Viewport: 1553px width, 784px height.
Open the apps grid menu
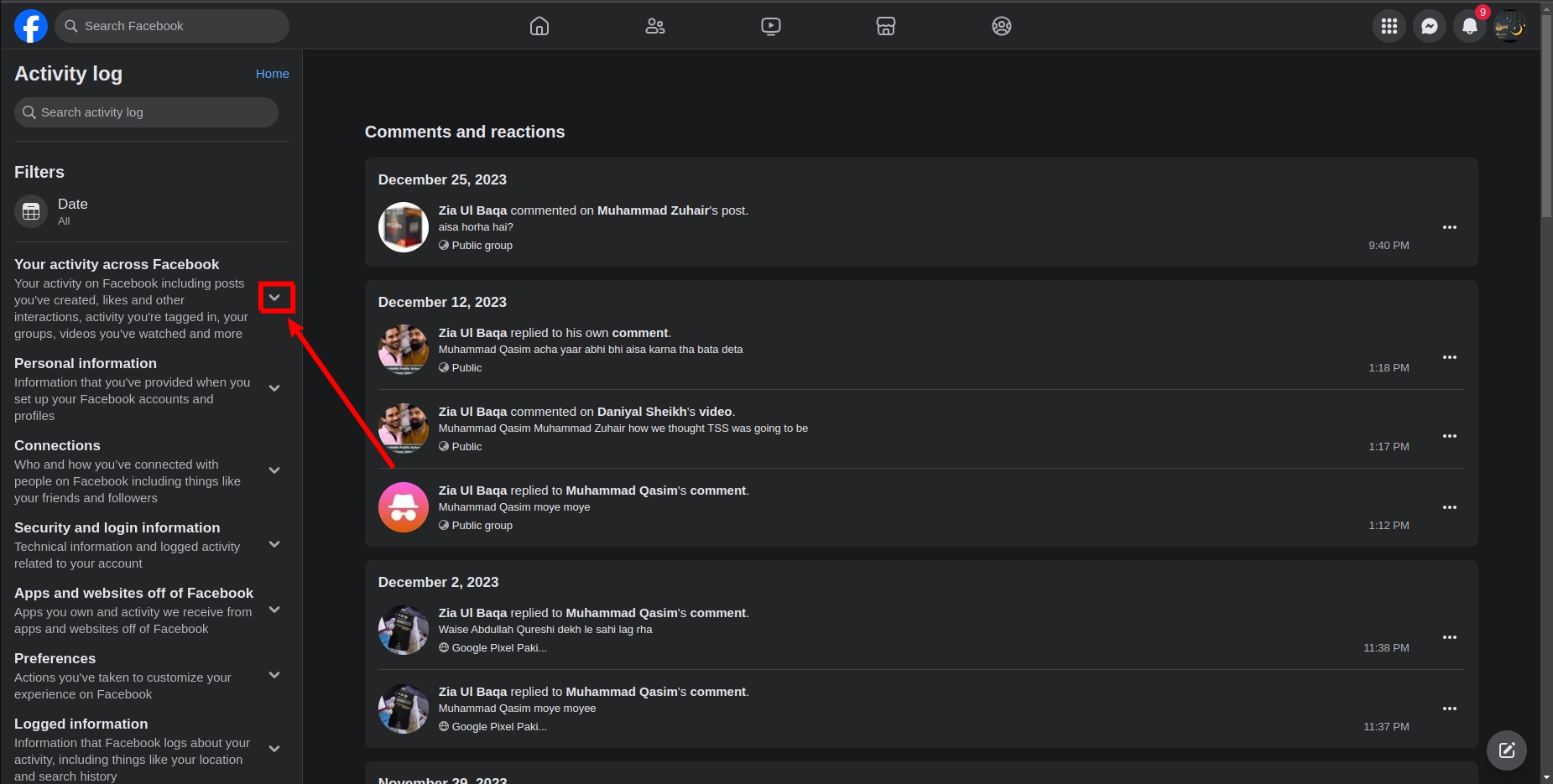point(1389,26)
